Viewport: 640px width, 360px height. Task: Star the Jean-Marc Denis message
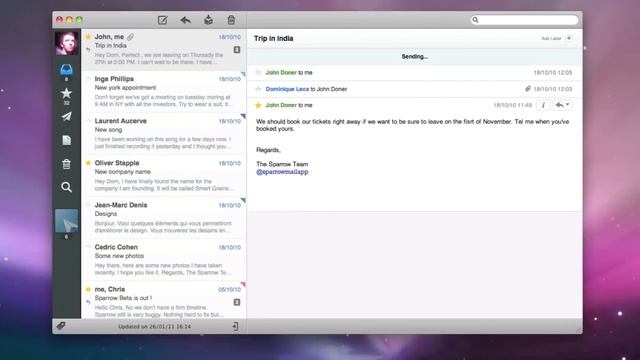pyautogui.click(x=88, y=205)
